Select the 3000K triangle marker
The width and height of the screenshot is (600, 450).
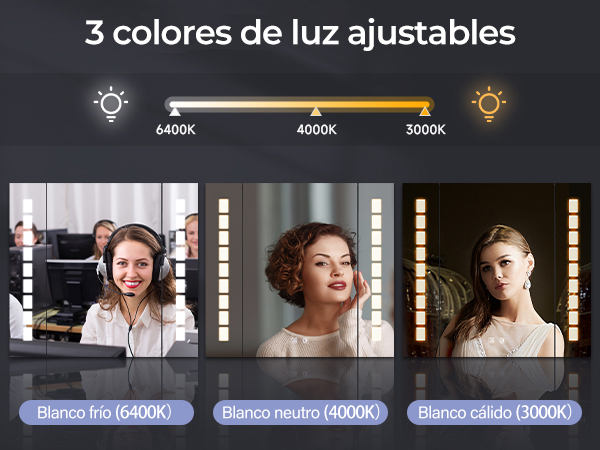click(x=425, y=111)
